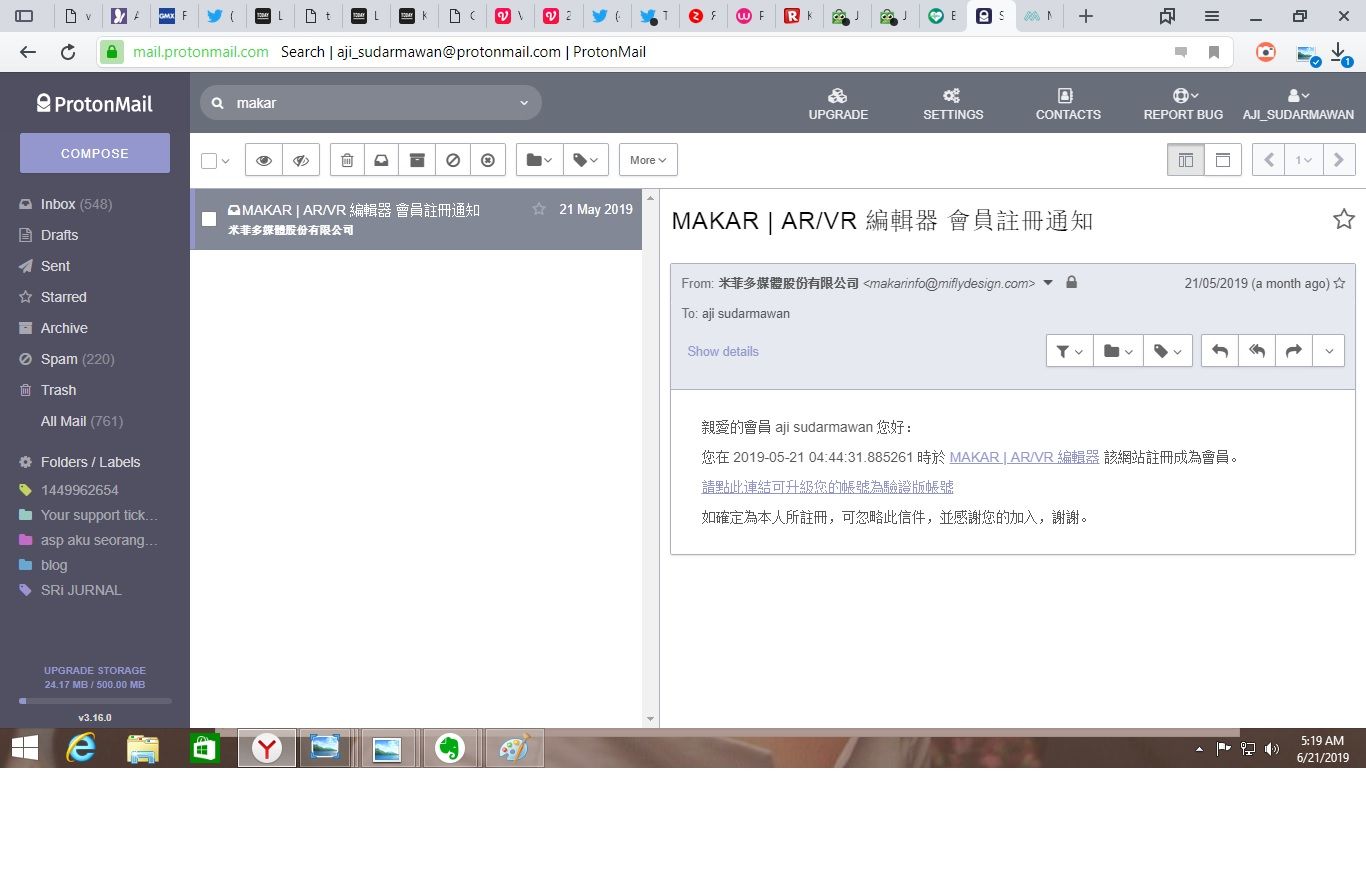Click the search magnifier icon
Viewport: 1366px width, 890px height.
pyautogui.click(x=217, y=103)
